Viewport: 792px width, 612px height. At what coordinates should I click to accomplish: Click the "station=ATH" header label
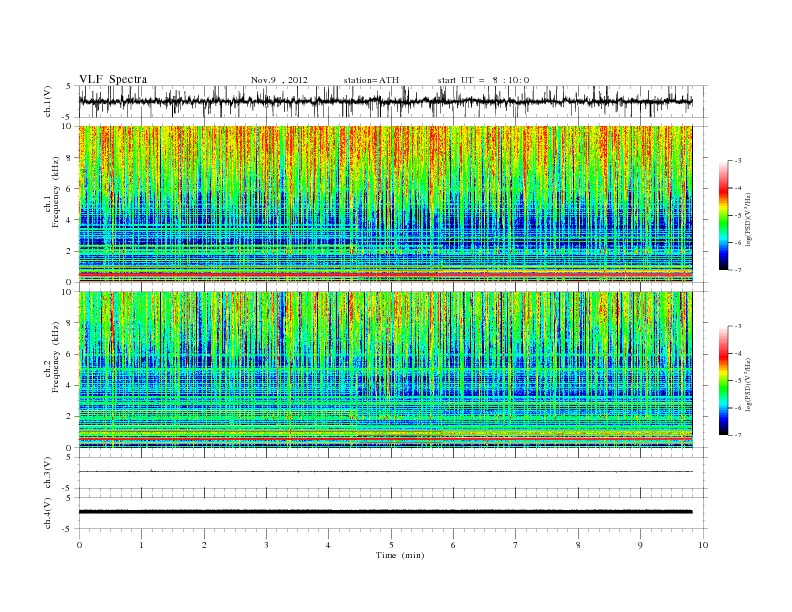tap(371, 80)
